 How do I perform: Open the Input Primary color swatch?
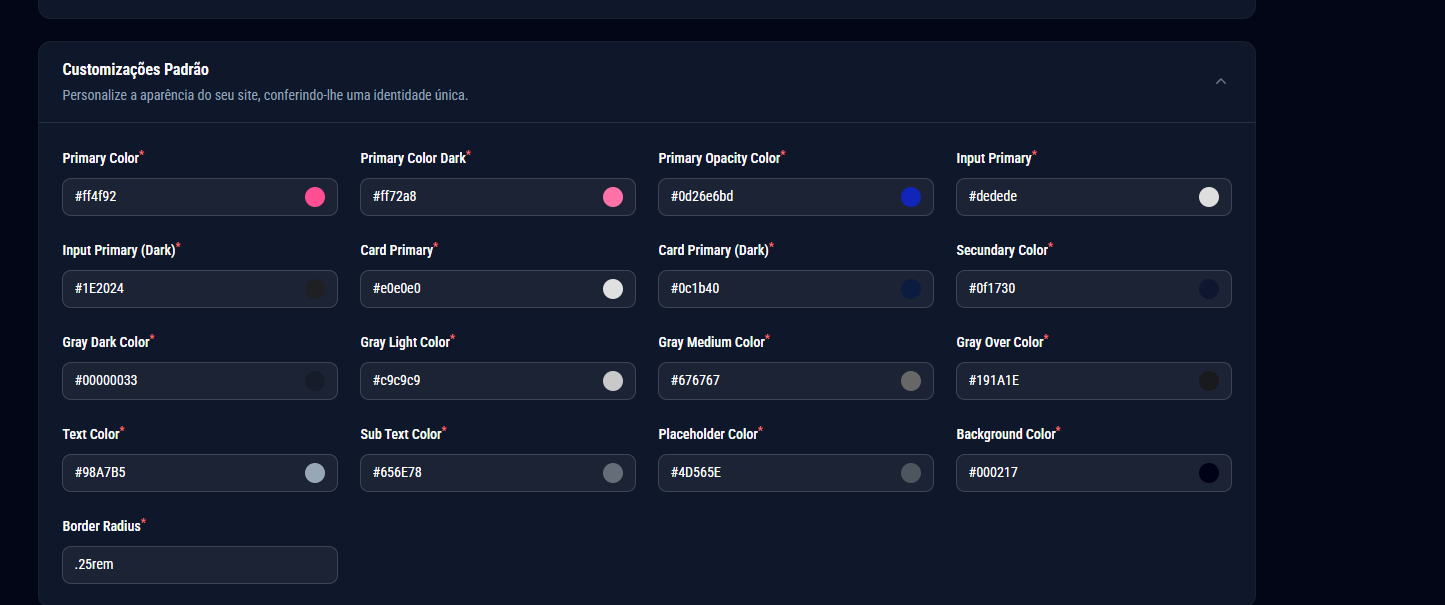point(1209,197)
